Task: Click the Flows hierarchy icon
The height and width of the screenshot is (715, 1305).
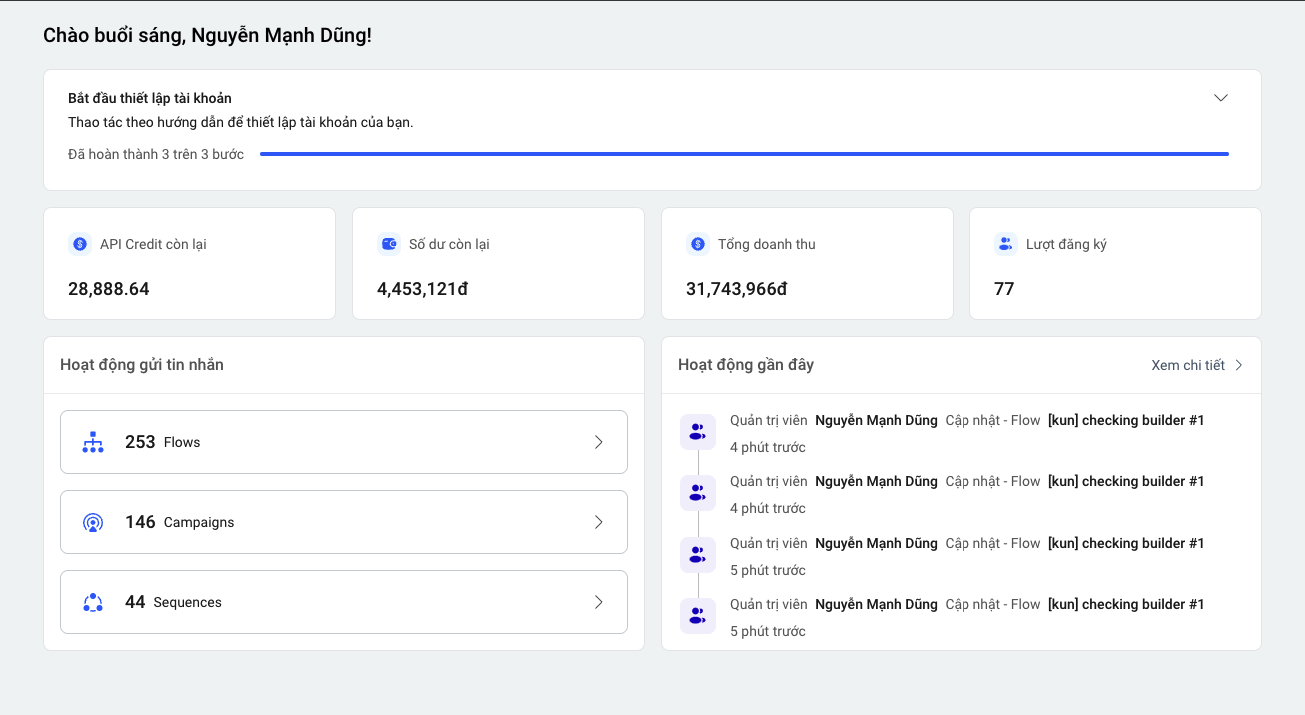Action: (x=93, y=442)
